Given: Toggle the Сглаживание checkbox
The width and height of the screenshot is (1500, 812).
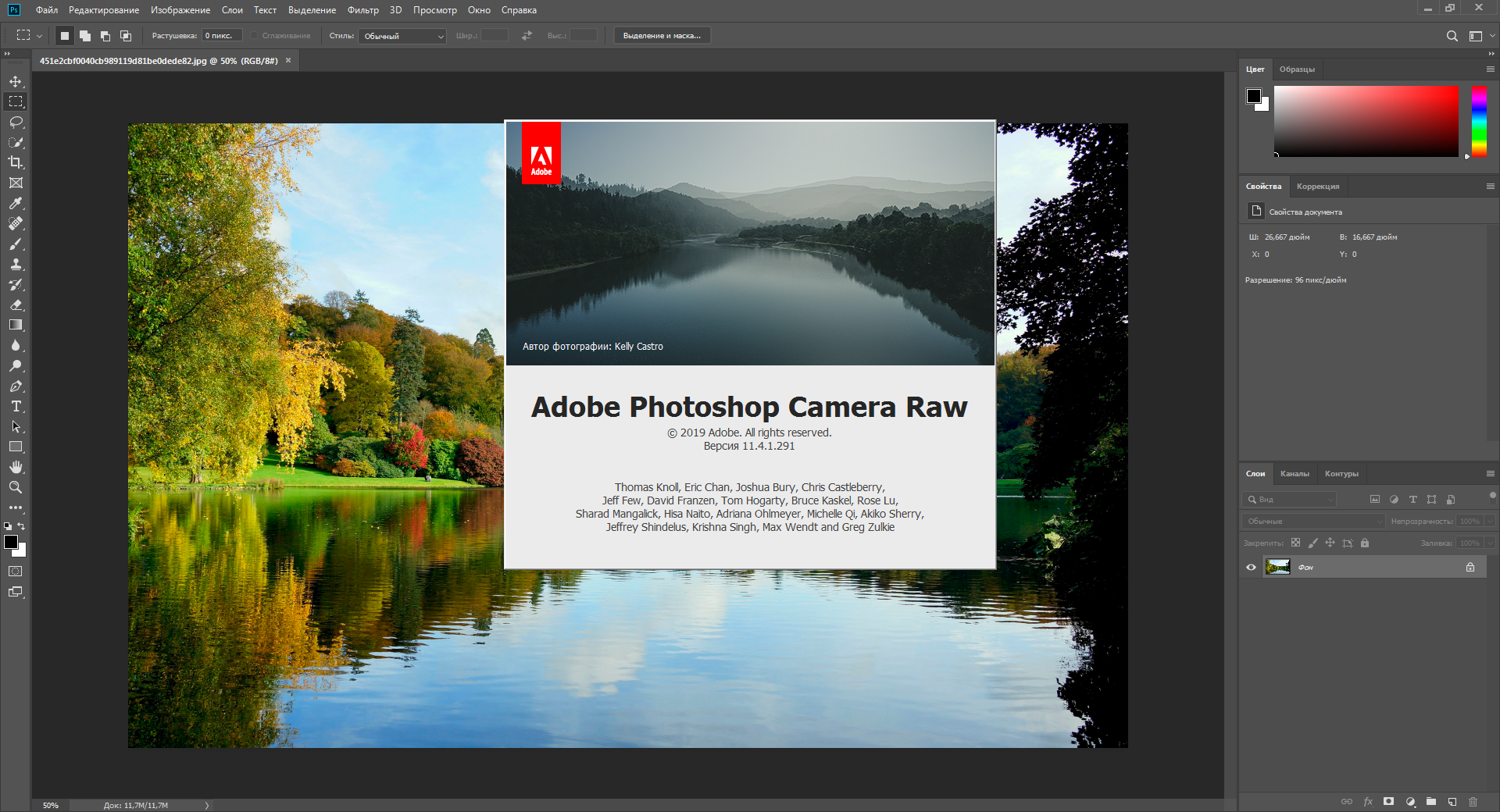Looking at the screenshot, I should (x=255, y=36).
